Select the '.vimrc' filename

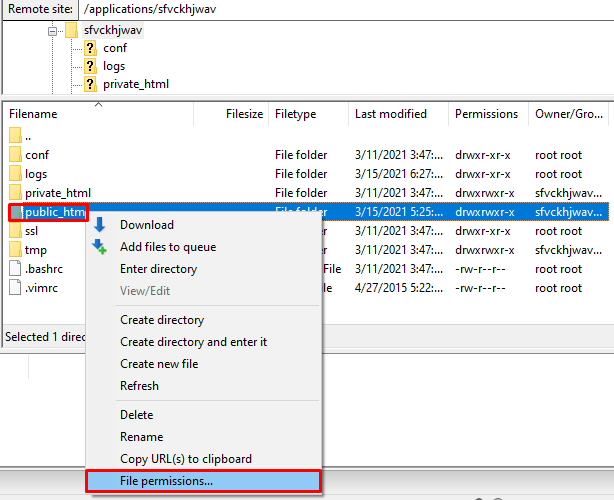(42, 288)
